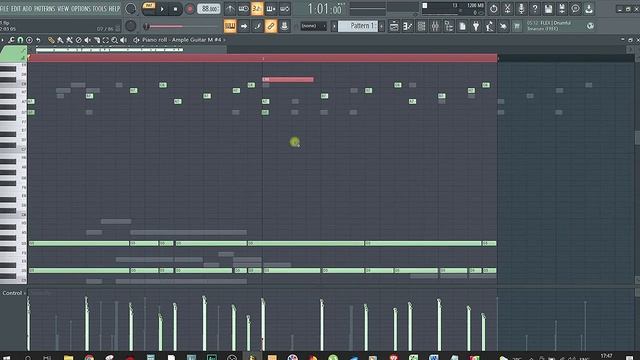
Task: Click the download export icon
Action: (x=589, y=9)
